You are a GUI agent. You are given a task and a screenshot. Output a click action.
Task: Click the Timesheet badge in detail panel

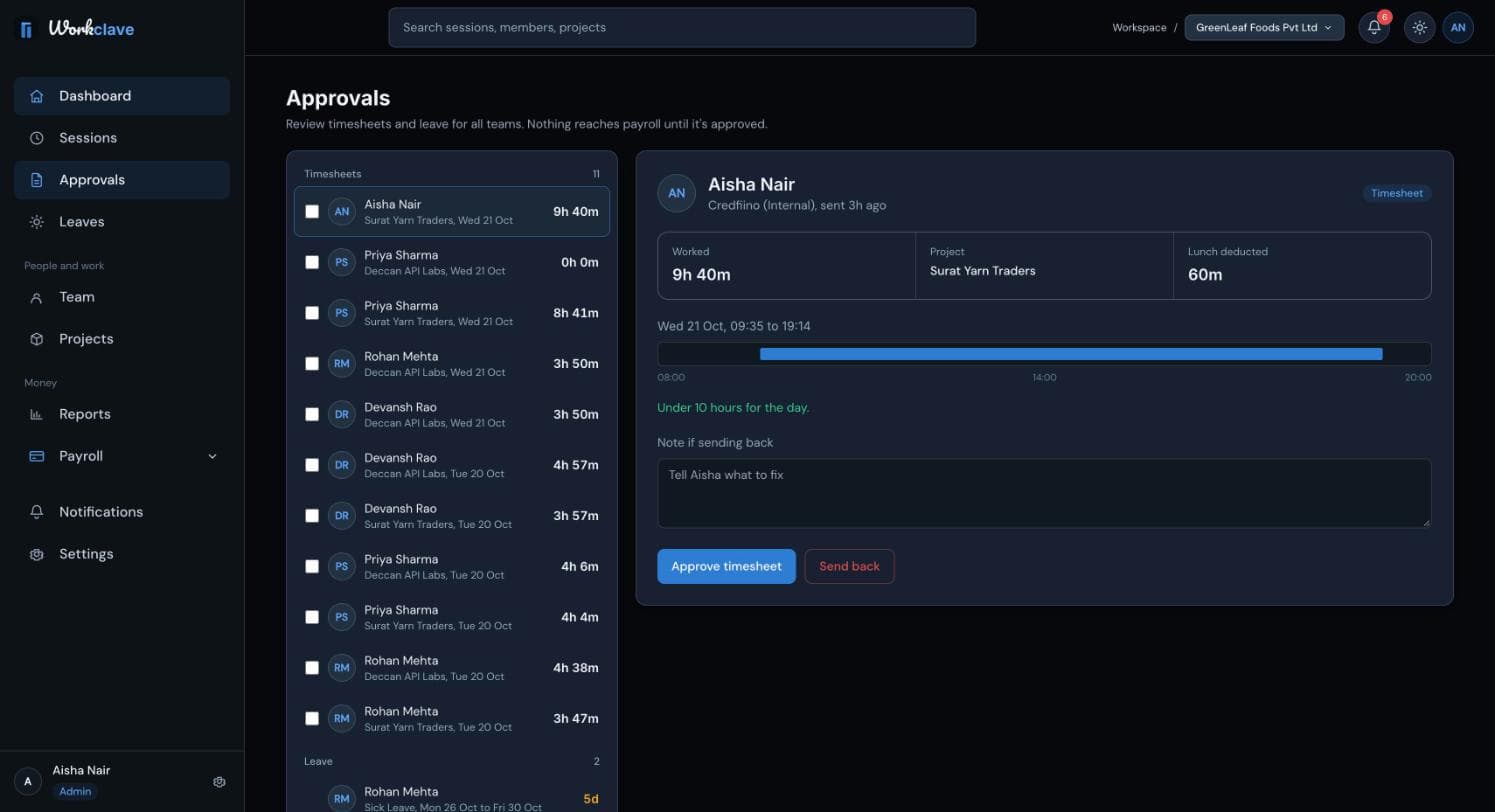[x=1397, y=193]
